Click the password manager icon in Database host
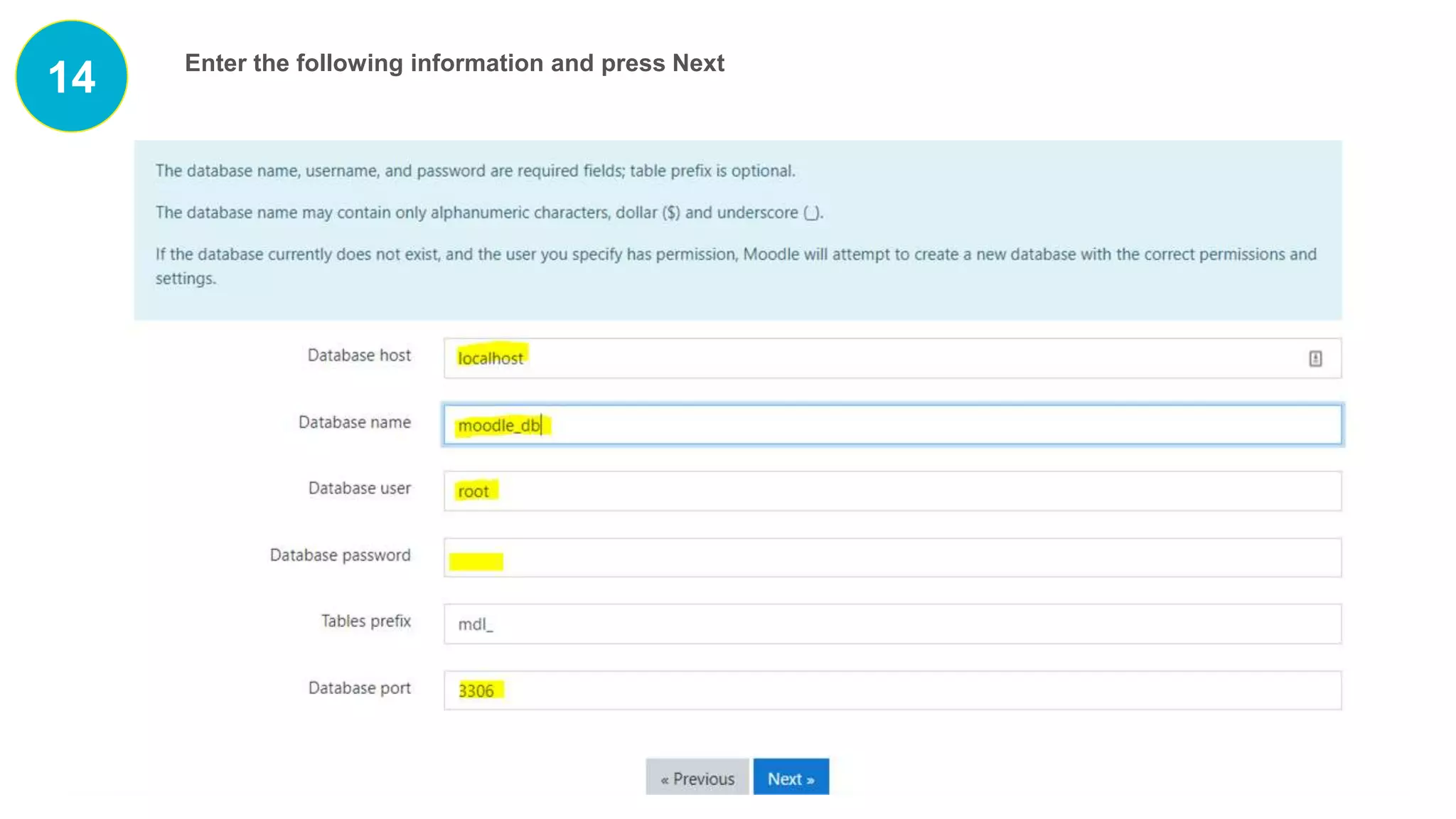This screenshot has width=1456, height=819. (x=1315, y=359)
